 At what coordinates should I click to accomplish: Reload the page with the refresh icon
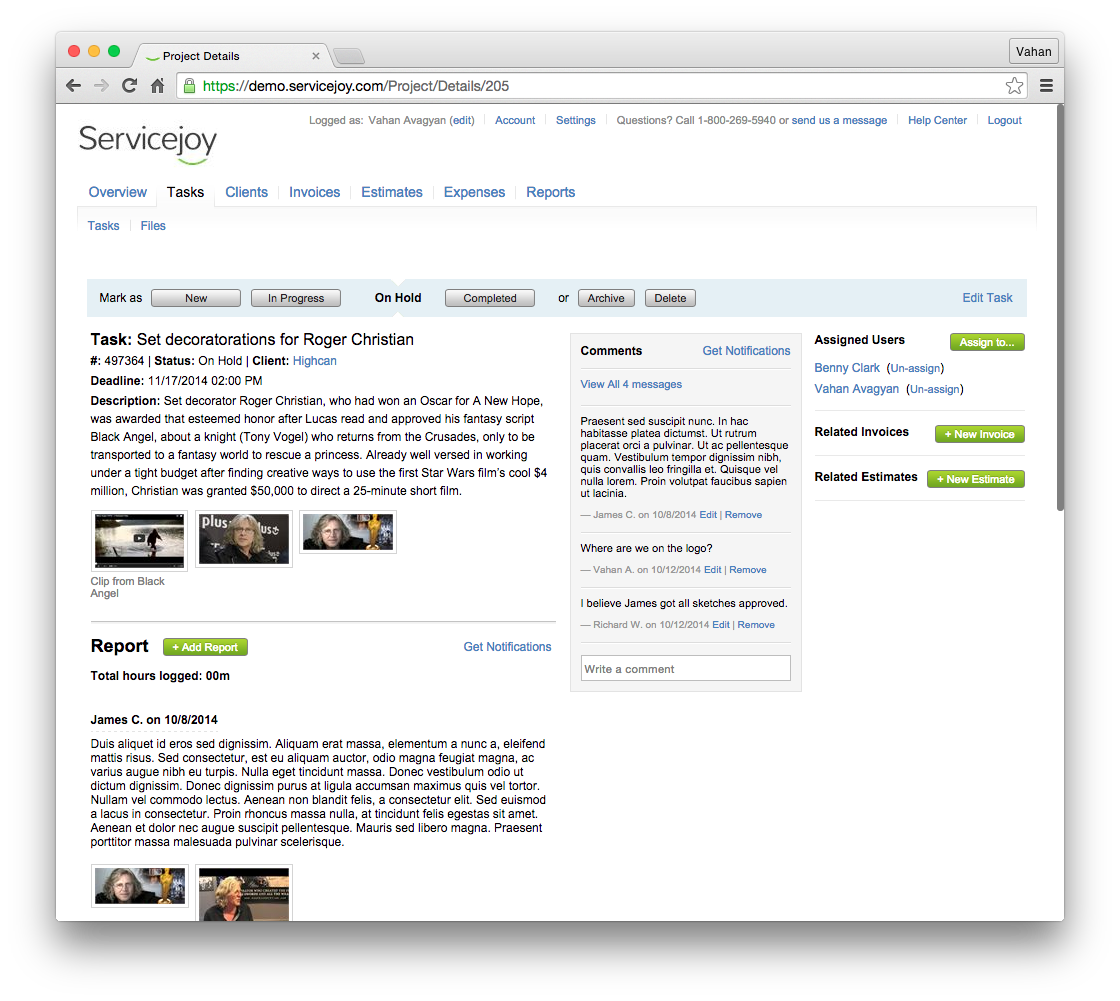(x=129, y=86)
